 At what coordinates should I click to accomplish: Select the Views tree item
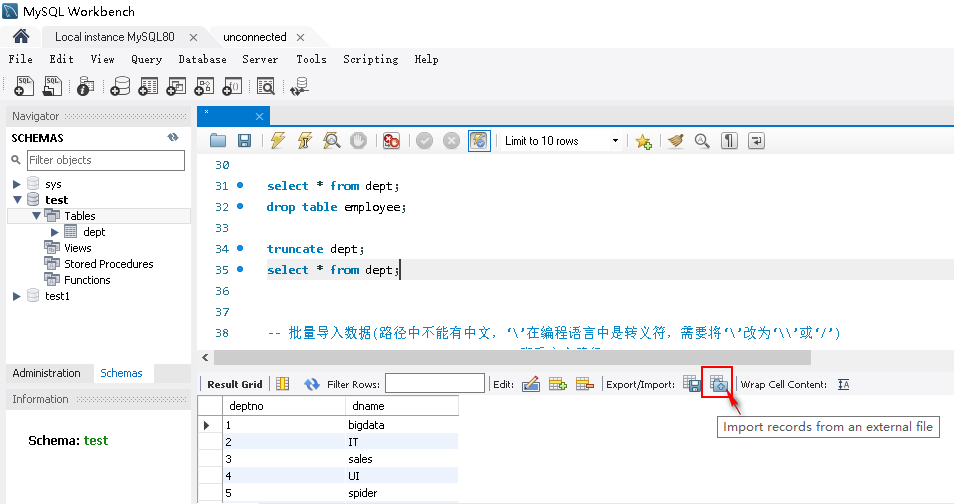(77, 248)
